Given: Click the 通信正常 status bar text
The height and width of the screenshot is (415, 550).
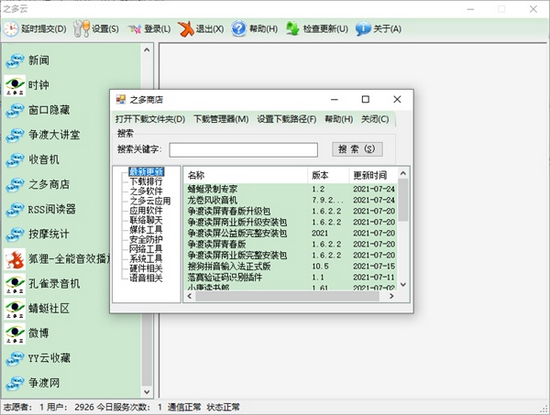Looking at the screenshot, I should click(x=184, y=407).
